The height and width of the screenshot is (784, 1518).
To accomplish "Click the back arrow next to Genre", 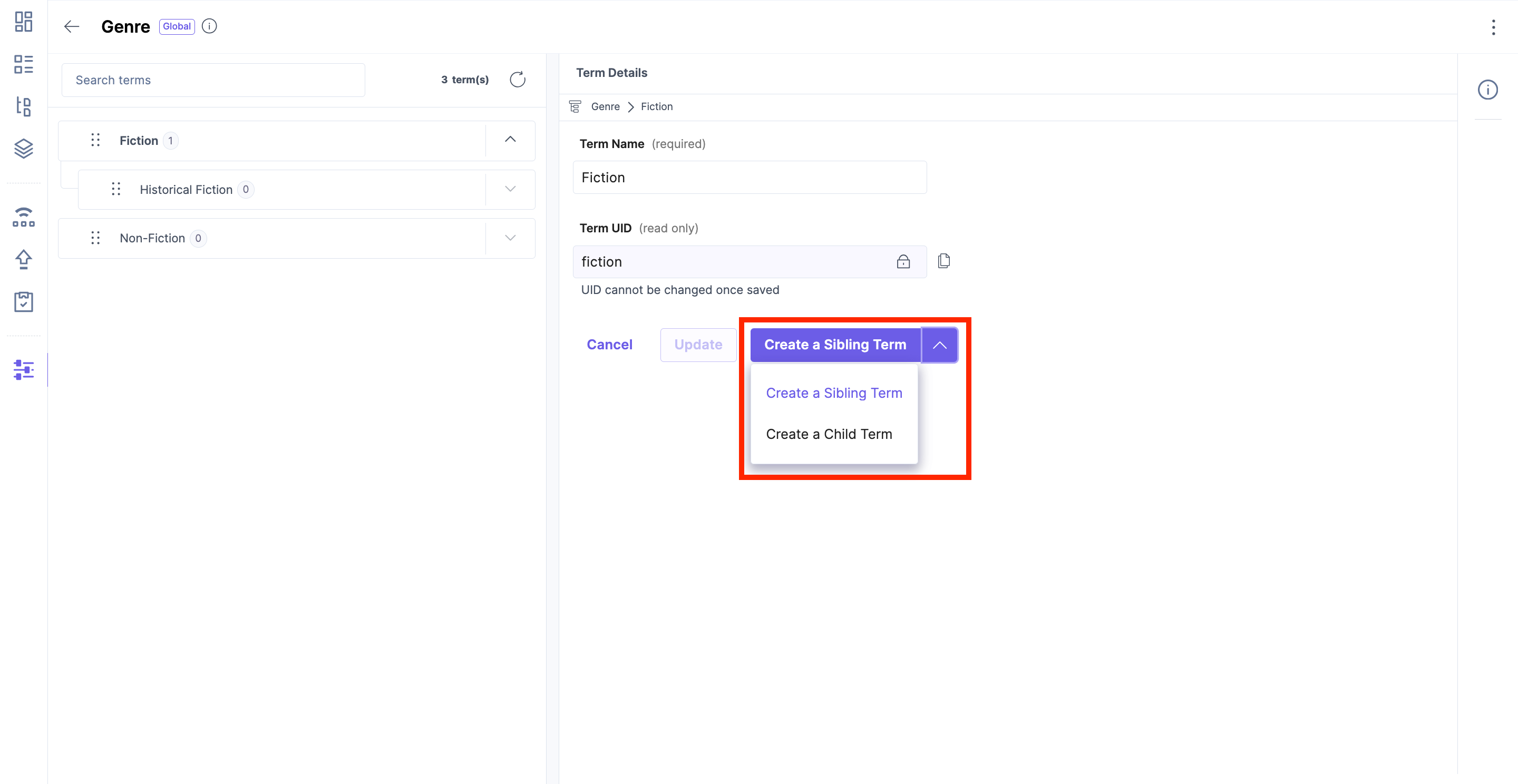I will click(72, 26).
